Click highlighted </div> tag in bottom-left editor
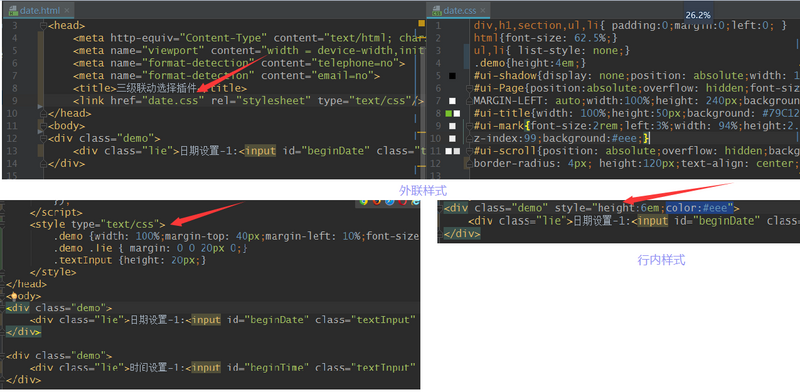The height and width of the screenshot is (392, 800). pyautogui.click(x=23, y=331)
